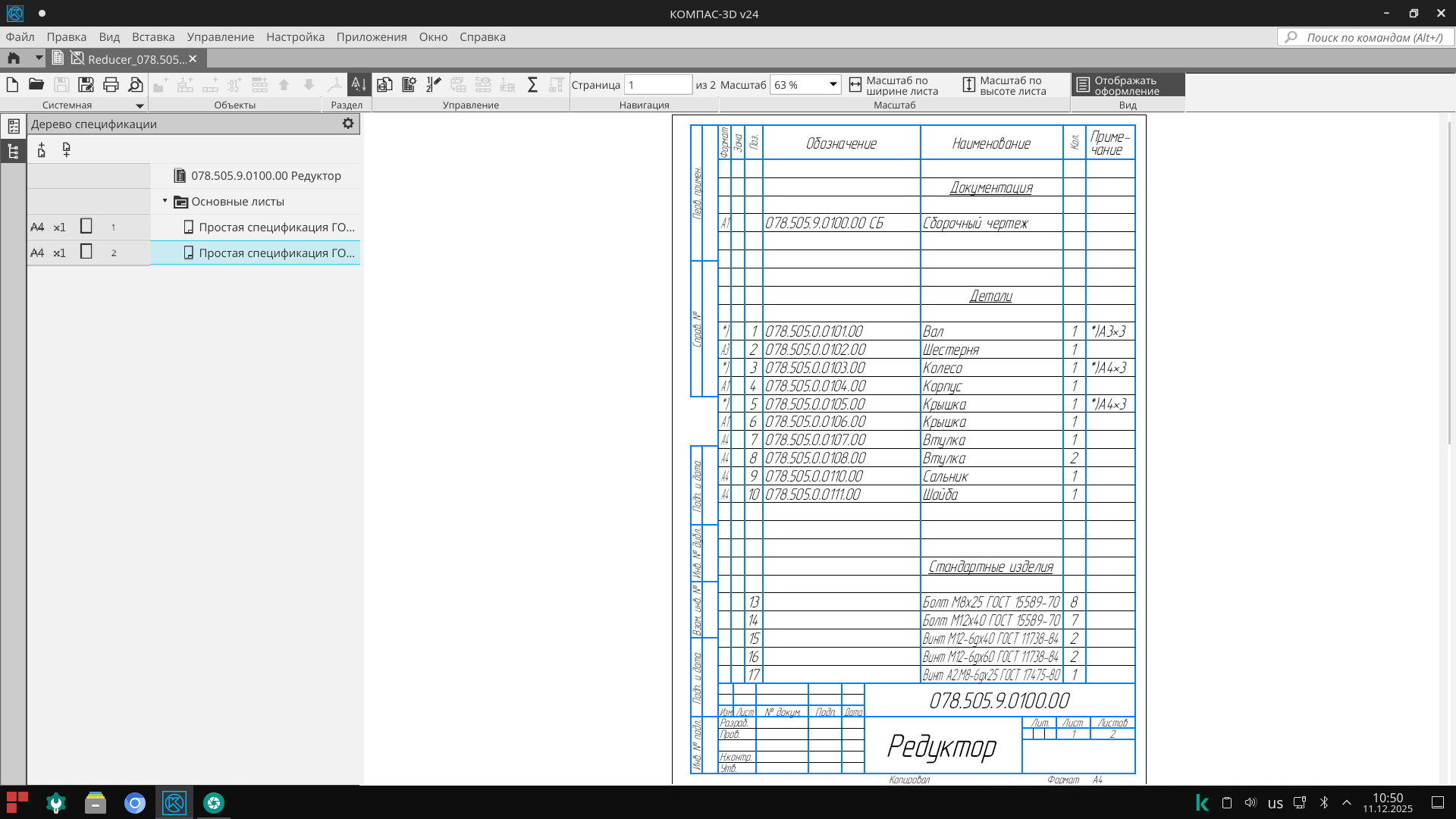Open the Управление menu

point(220,36)
